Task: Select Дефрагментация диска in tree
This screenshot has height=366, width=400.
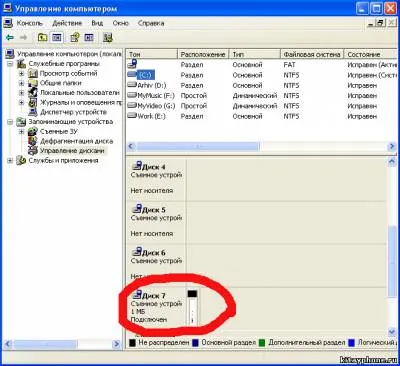Action: tap(76, 141)
